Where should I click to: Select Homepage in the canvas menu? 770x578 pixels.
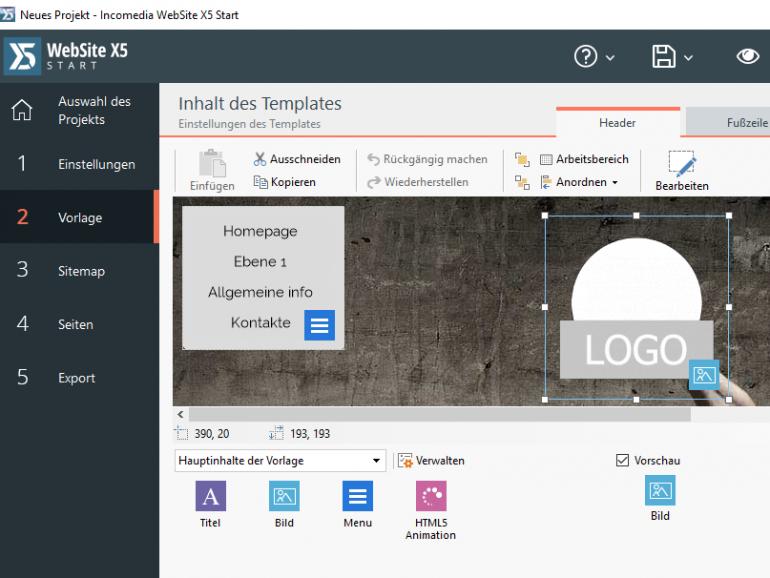(x=260, y=231)
